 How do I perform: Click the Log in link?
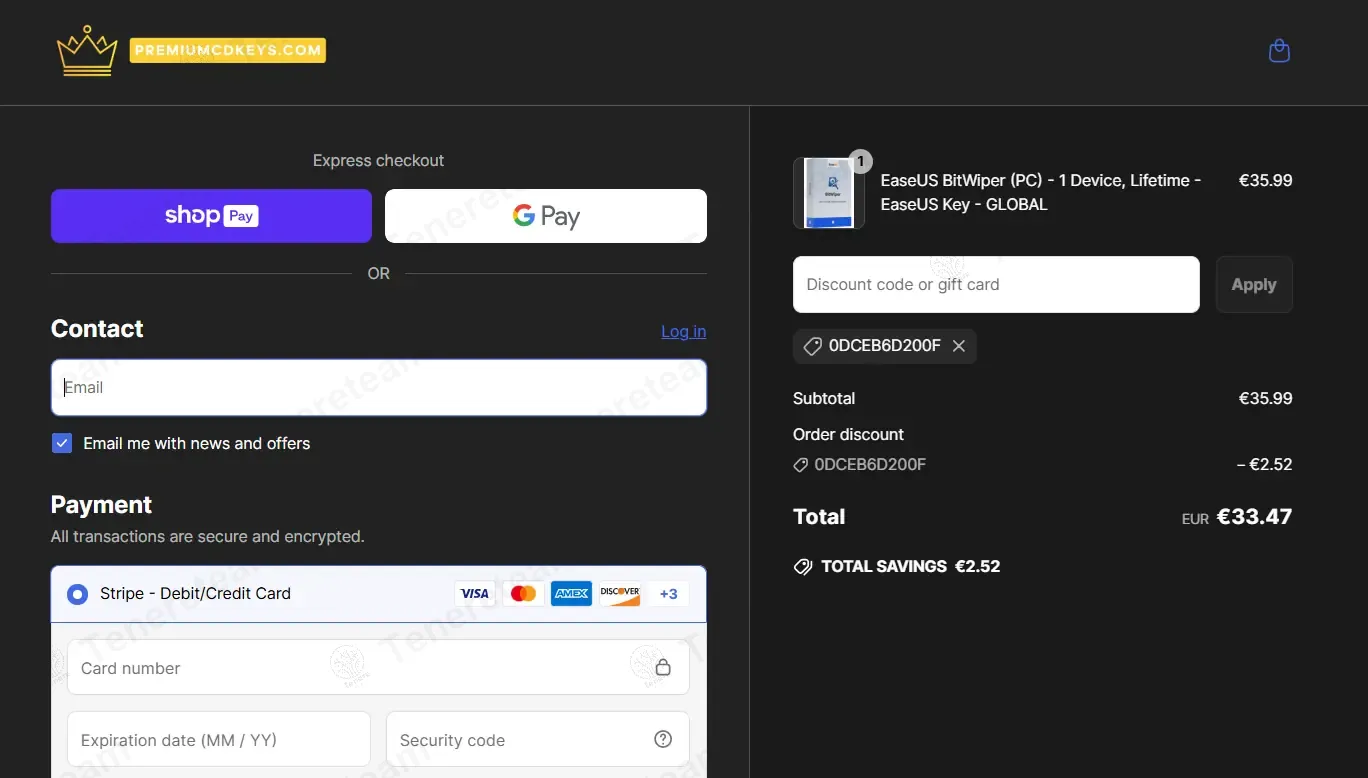(x=683, y=332)
